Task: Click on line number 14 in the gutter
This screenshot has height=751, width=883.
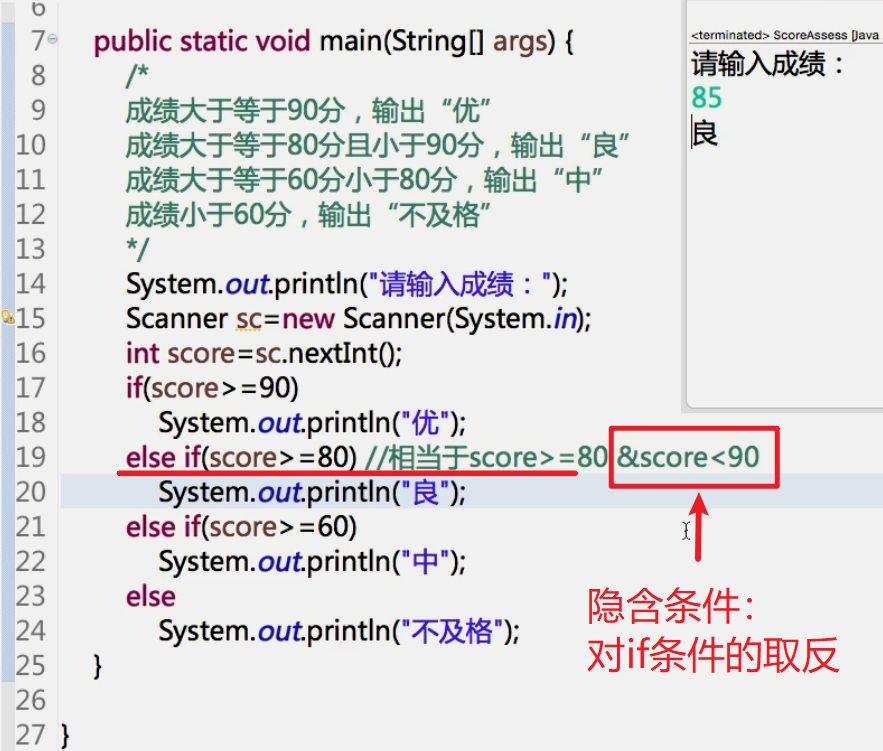Action: (31, 284)
